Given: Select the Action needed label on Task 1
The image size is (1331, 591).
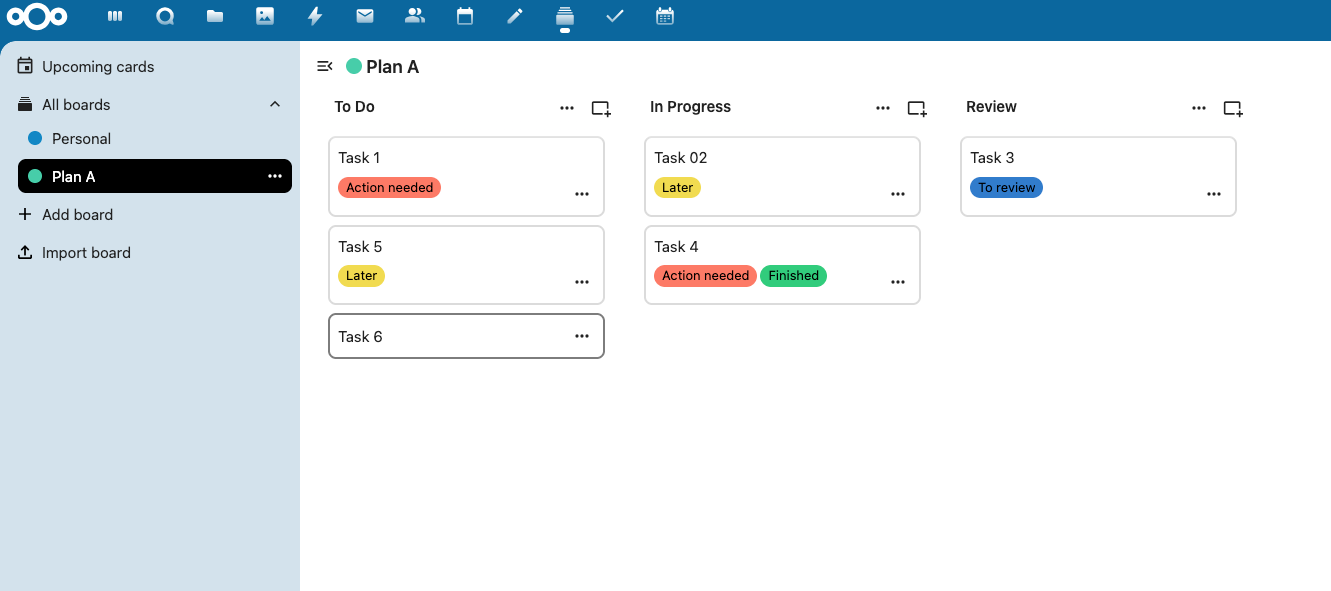Looking at the screenshot, I should pyautogui.click(x=389, y=187).
